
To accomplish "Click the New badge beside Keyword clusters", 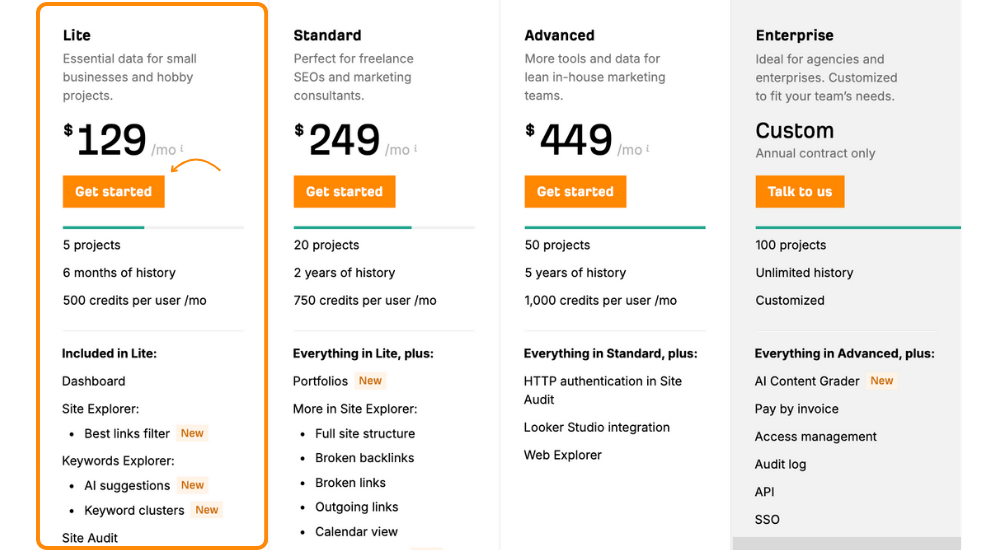I will tap(207, 510).
